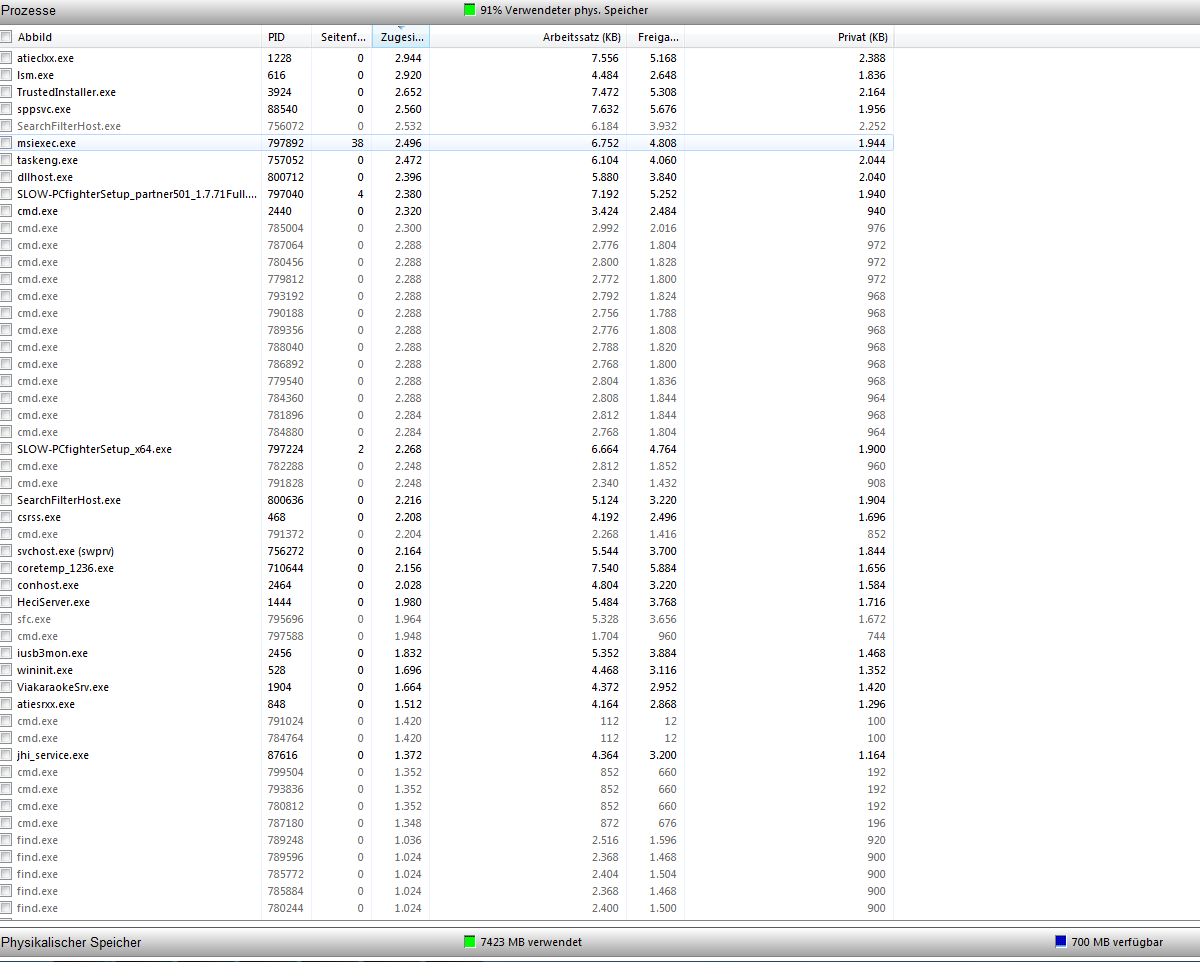Expand the Physikalischer Speicher section
The height and width of the screenshot is (962, 1200).
tap(600, 942)
